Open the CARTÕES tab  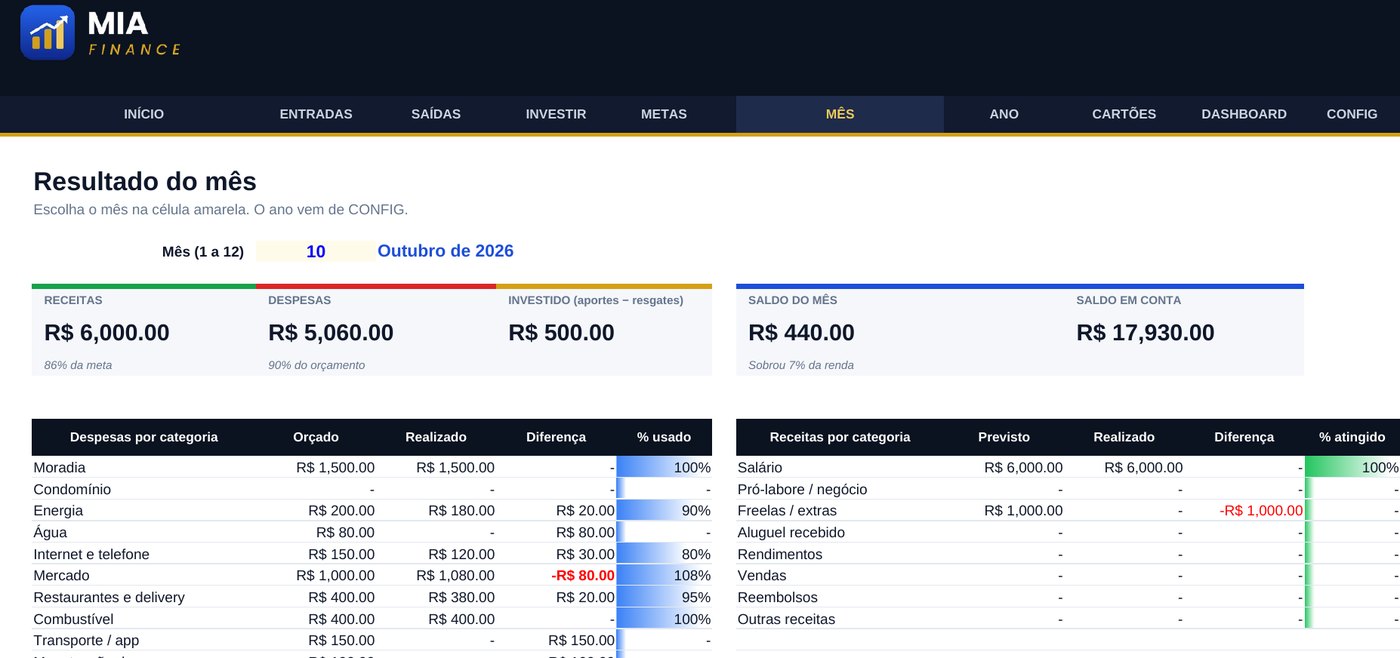[x=1124, y=114]
